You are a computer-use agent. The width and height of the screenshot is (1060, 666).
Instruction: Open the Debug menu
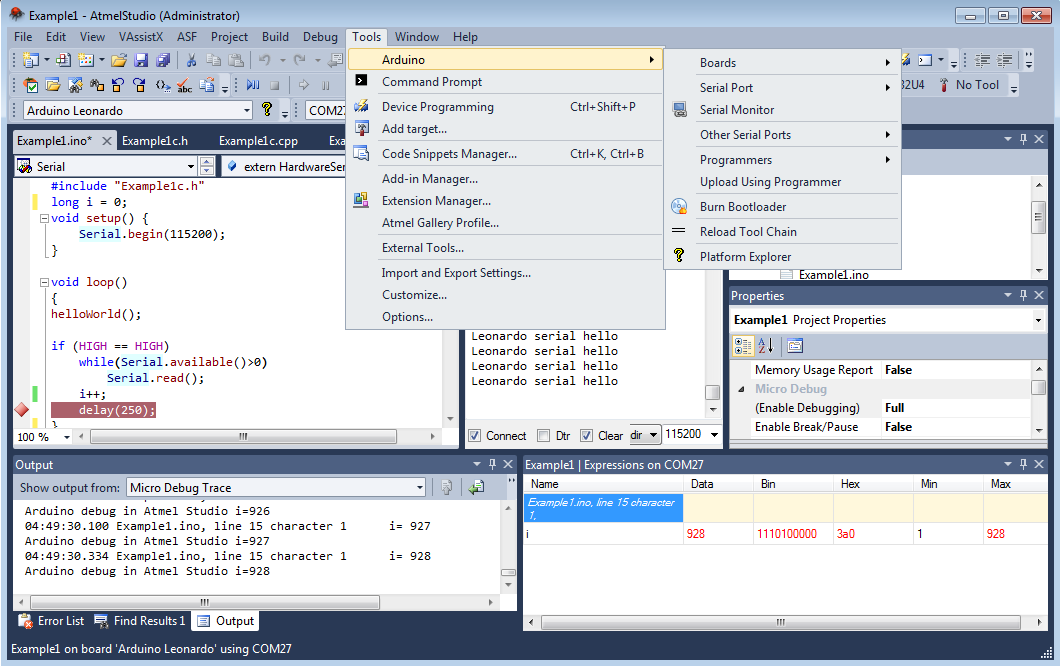pyautogui.click(x=320, y=37)
